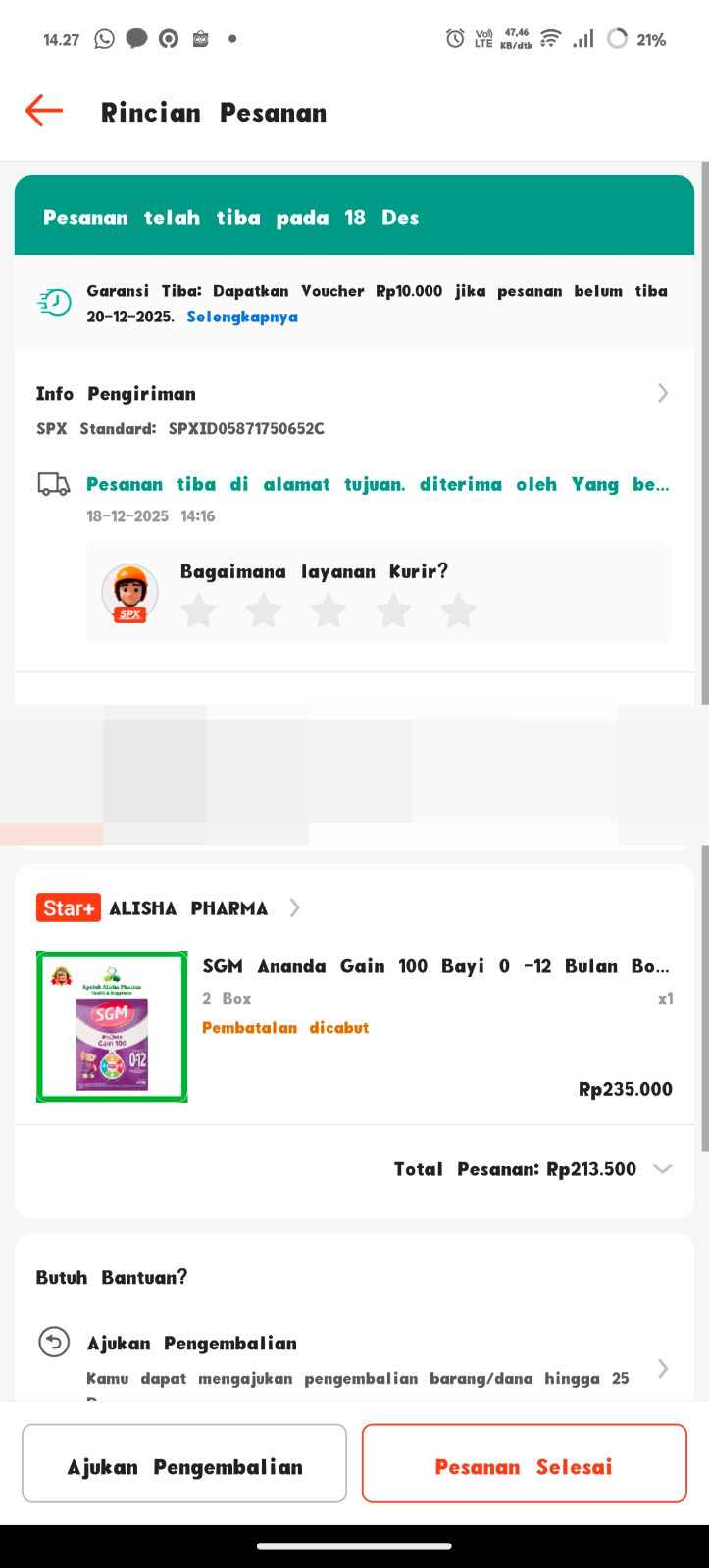Tap the Ajukan Pengembalian refund circle icon
This screenshot has height=1568, width=709.
(54, 1342)
